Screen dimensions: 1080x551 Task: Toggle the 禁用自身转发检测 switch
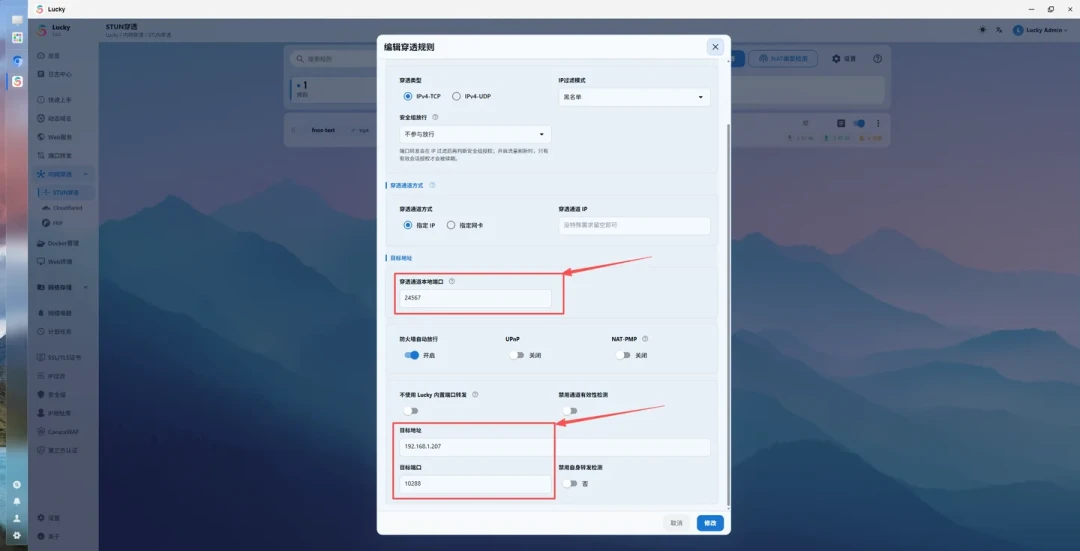pos(570,484)
